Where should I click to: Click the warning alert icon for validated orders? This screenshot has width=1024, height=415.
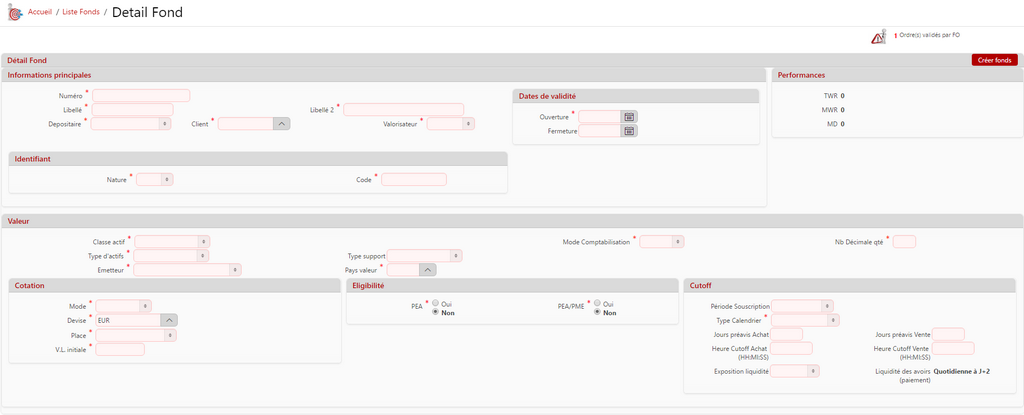click(877, 37)
